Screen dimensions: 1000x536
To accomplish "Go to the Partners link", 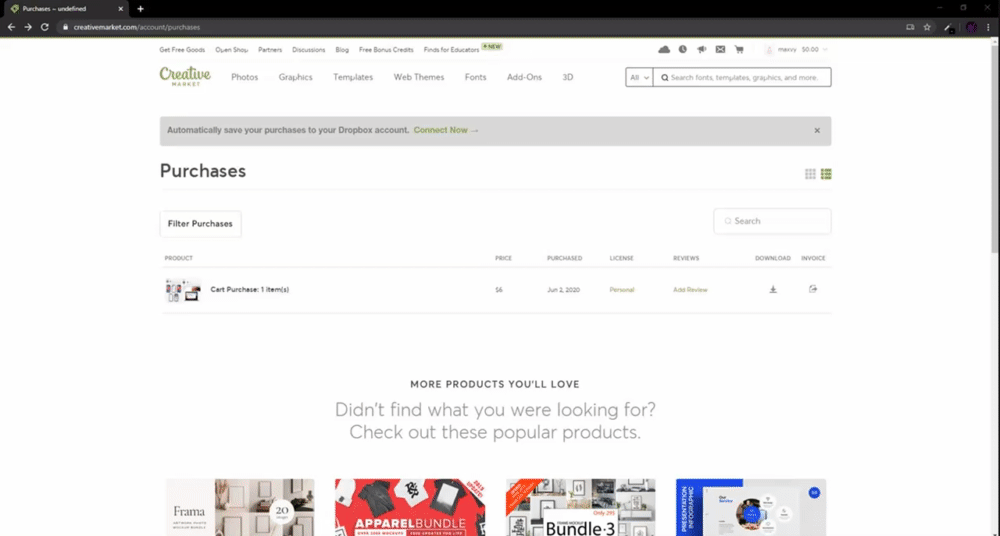I will 270,50.
